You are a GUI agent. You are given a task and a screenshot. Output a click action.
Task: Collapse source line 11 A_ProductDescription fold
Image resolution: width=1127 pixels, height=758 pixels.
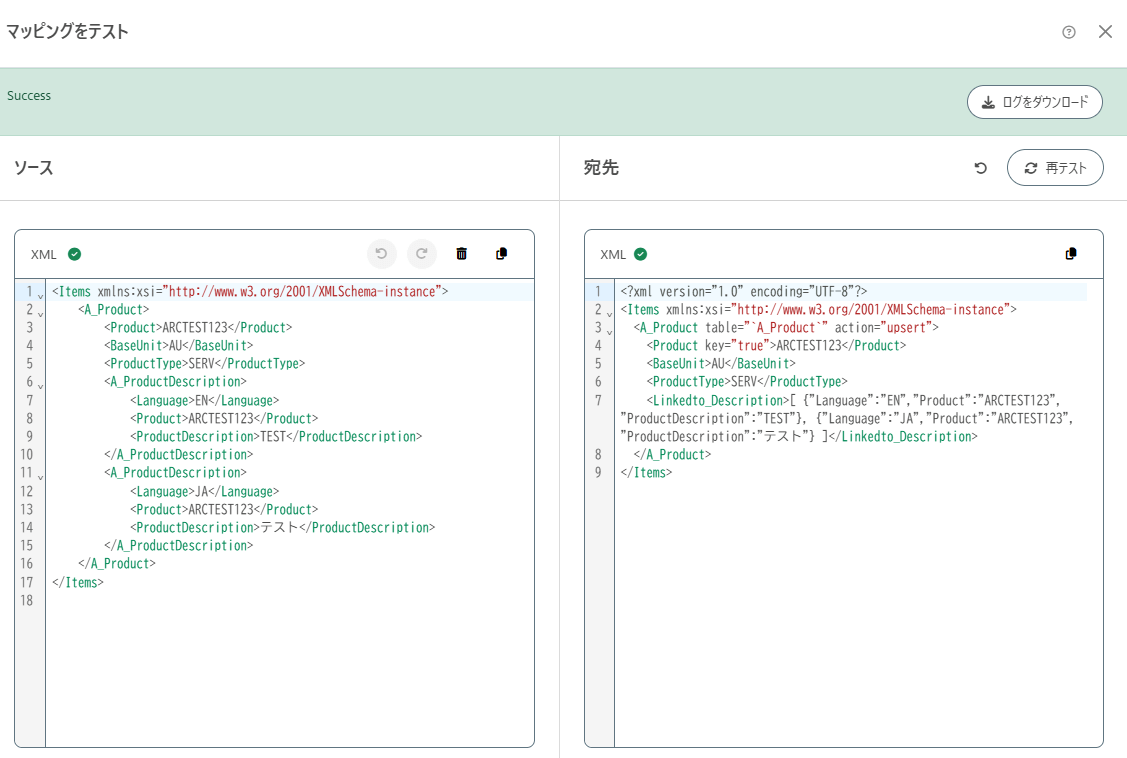[40, 476]
